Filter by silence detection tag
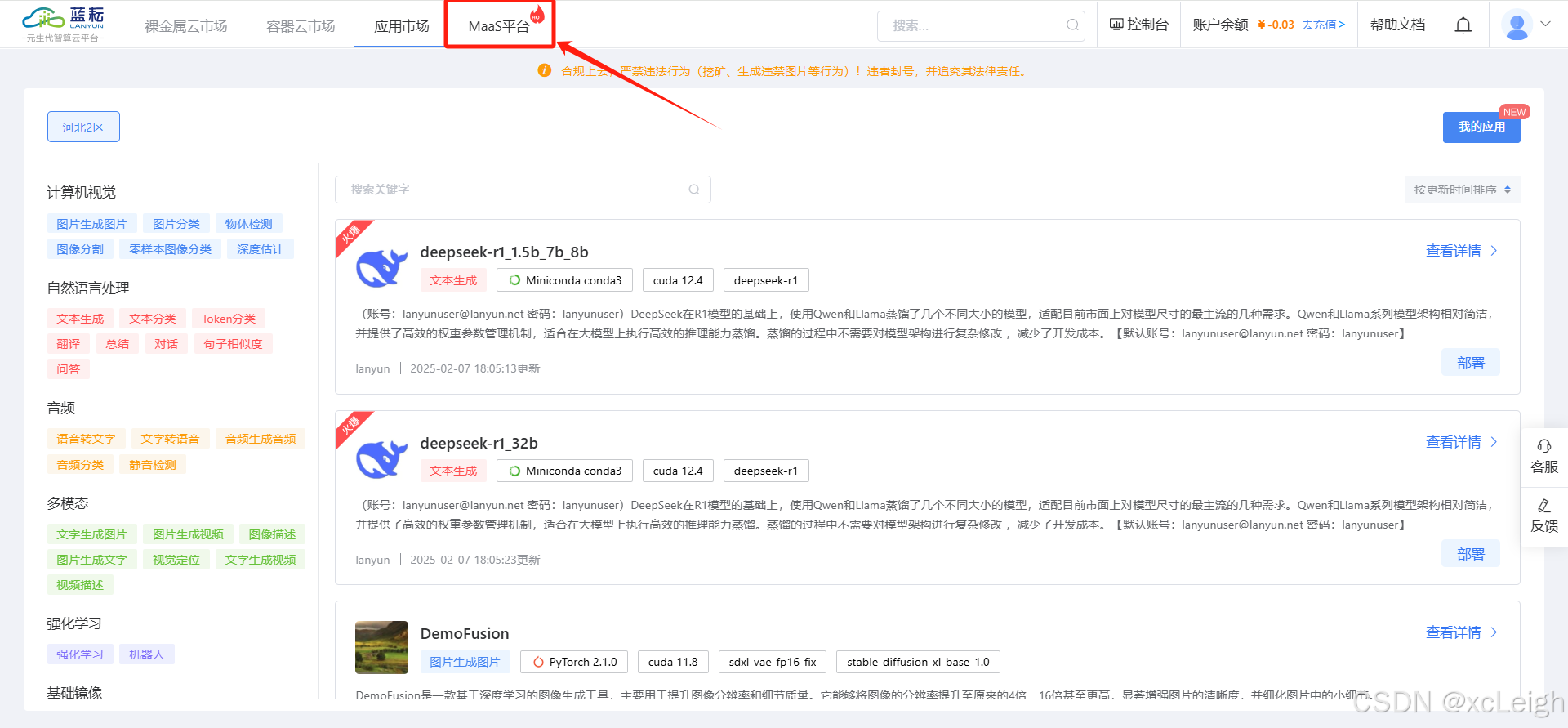 pos(153,465)
